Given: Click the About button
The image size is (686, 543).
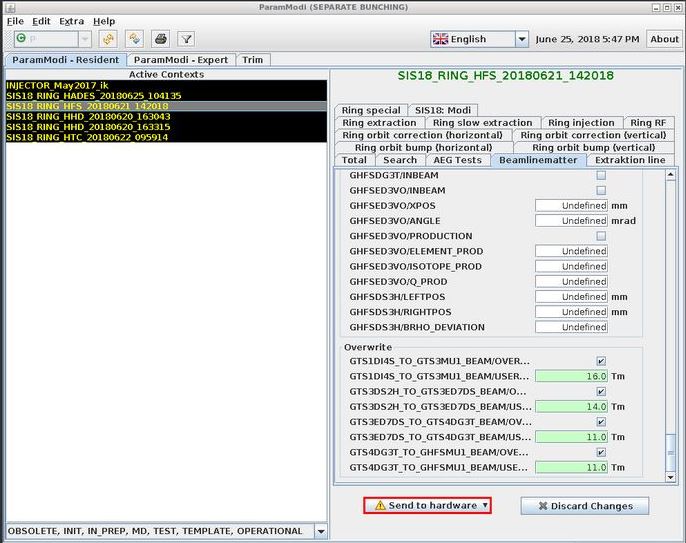Looking at the screenshot, I should (664, 39).
